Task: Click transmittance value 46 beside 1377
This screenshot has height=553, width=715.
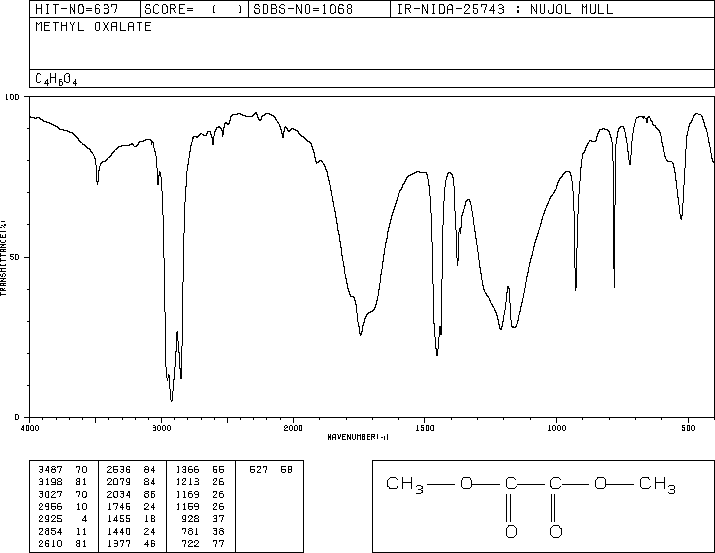Action: 150,543
